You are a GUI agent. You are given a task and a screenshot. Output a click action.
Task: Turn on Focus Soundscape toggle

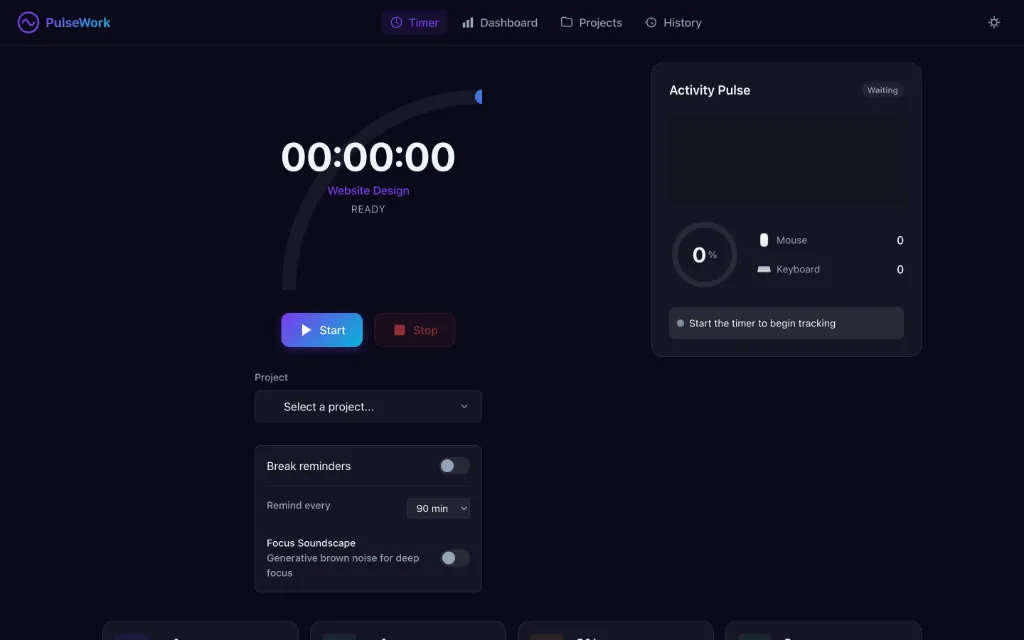tap(455, 558)
